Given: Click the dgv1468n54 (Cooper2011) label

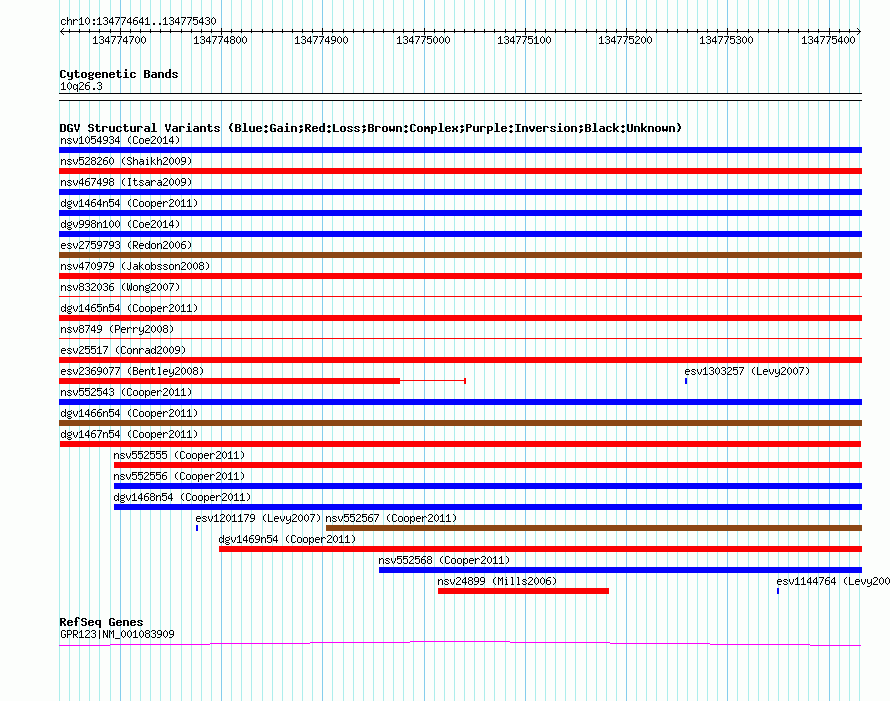Looking at the screenshot, I should click(x=182, y=497).
